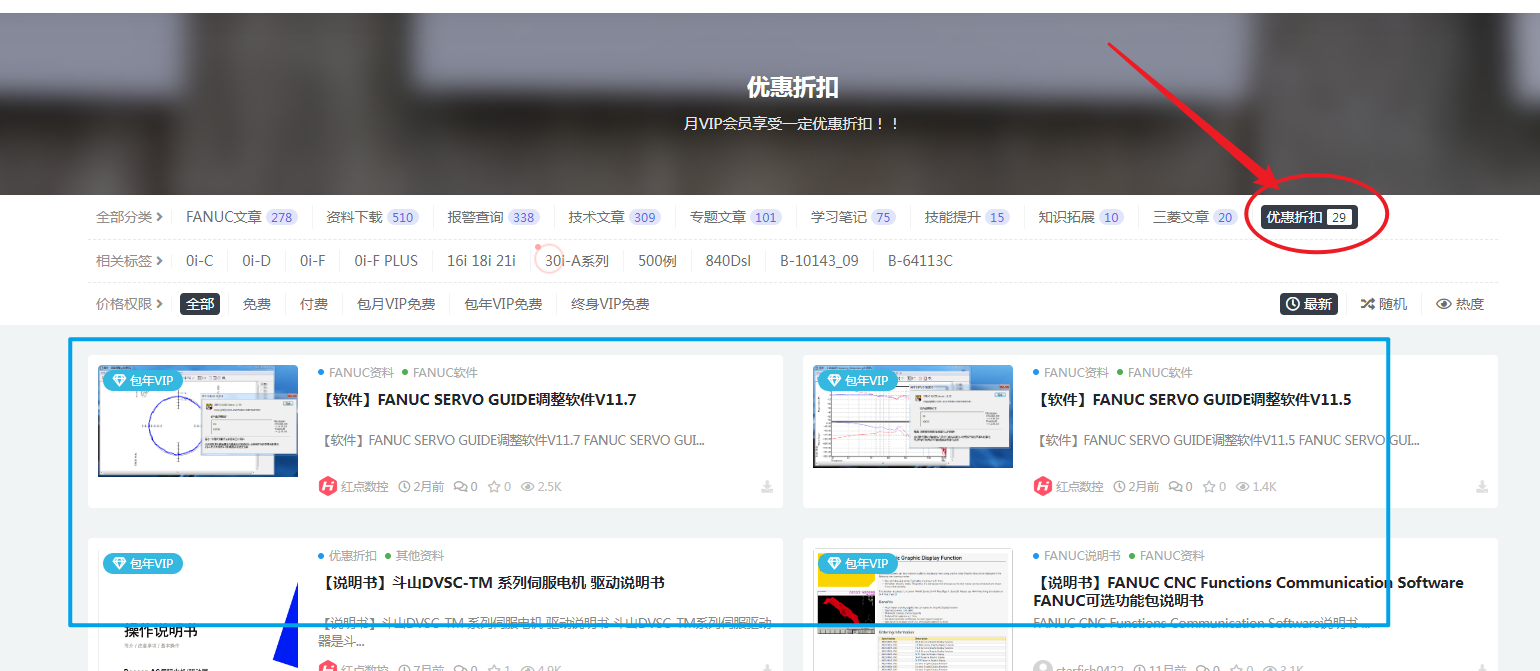Screen dimensions: 1540x671
Task: Click the B-10143_09 tag
Action: pos(819,261)
